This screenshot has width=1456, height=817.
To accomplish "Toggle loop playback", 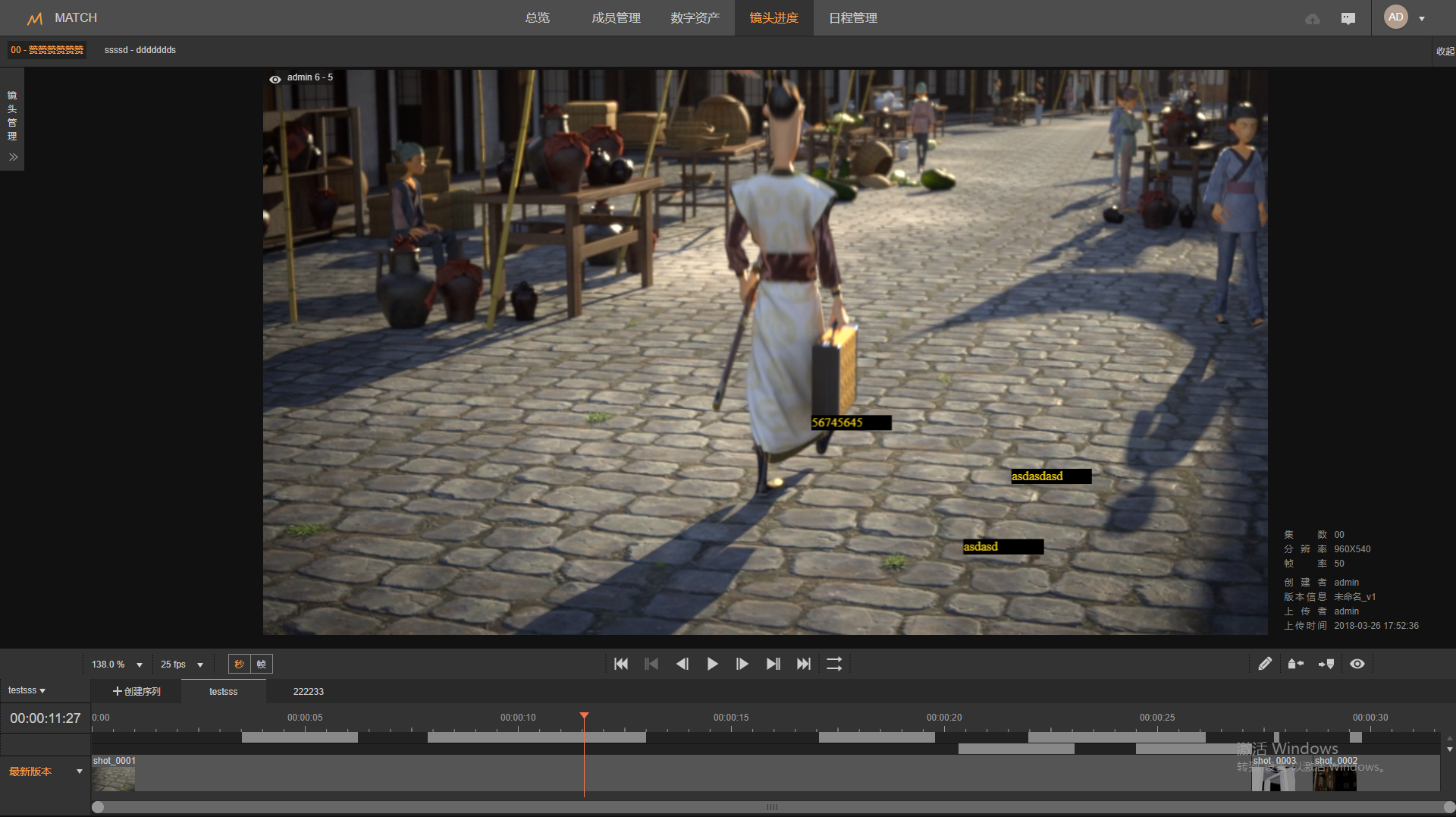I will click(x=834, y=665).
